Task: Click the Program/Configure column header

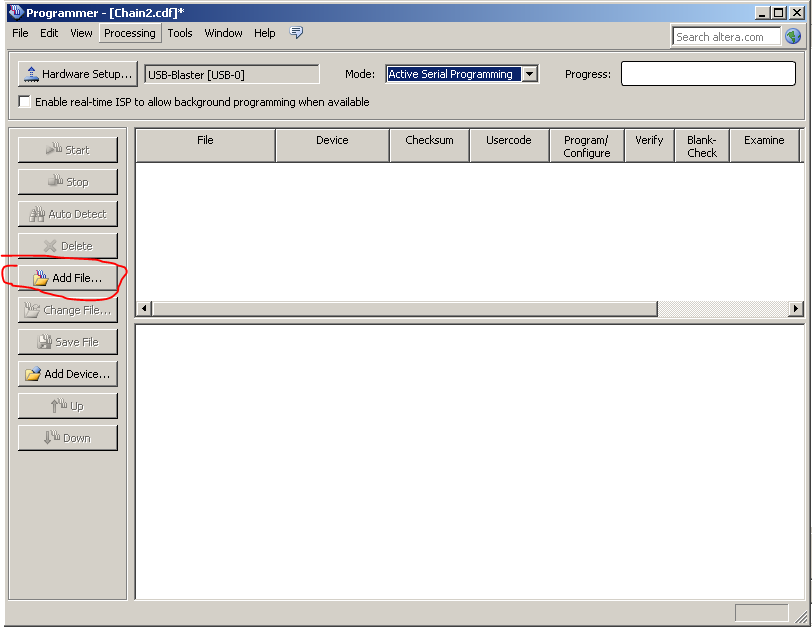Action: click(586, 146)
